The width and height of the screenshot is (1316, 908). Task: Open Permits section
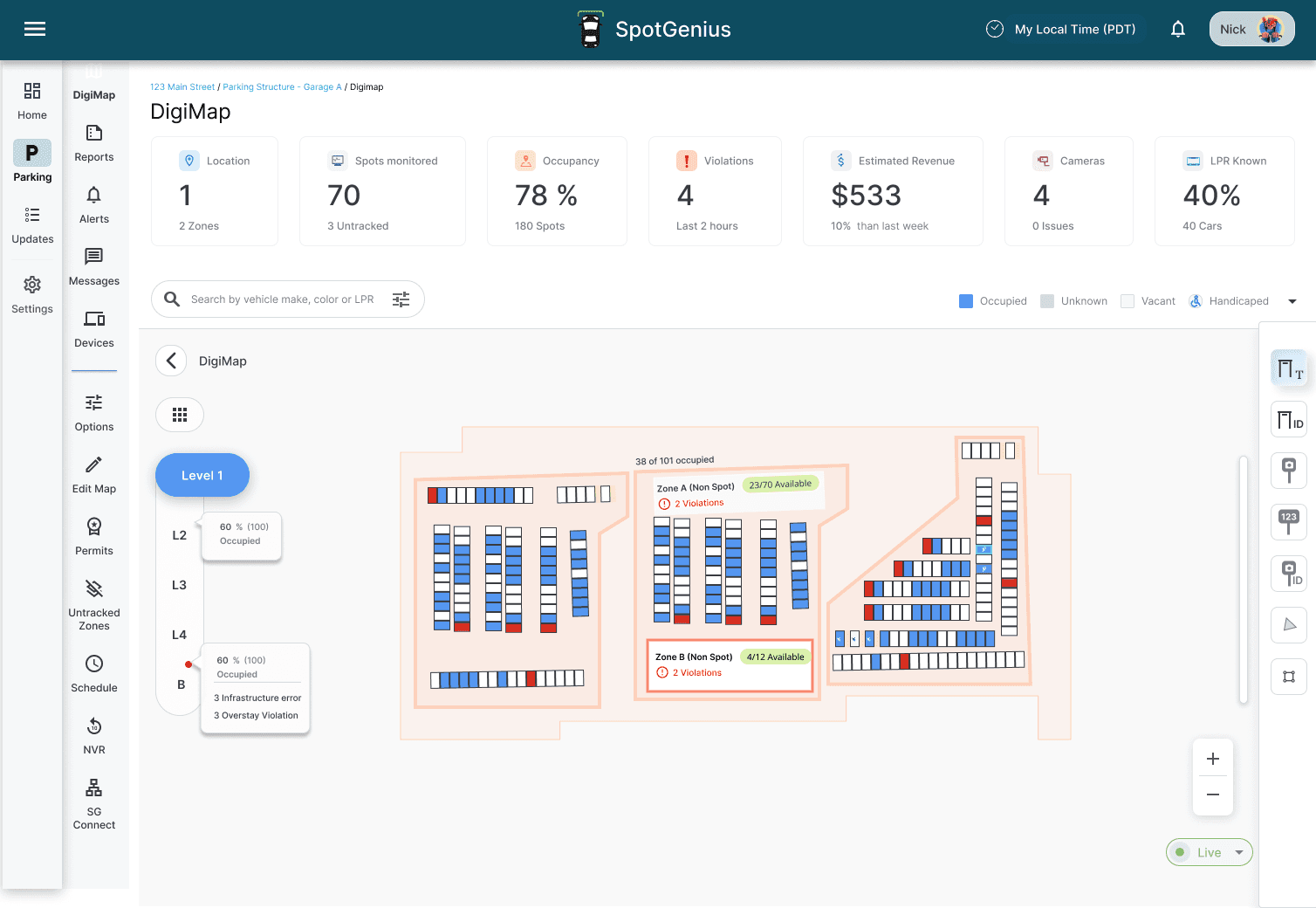coord(94,538)
